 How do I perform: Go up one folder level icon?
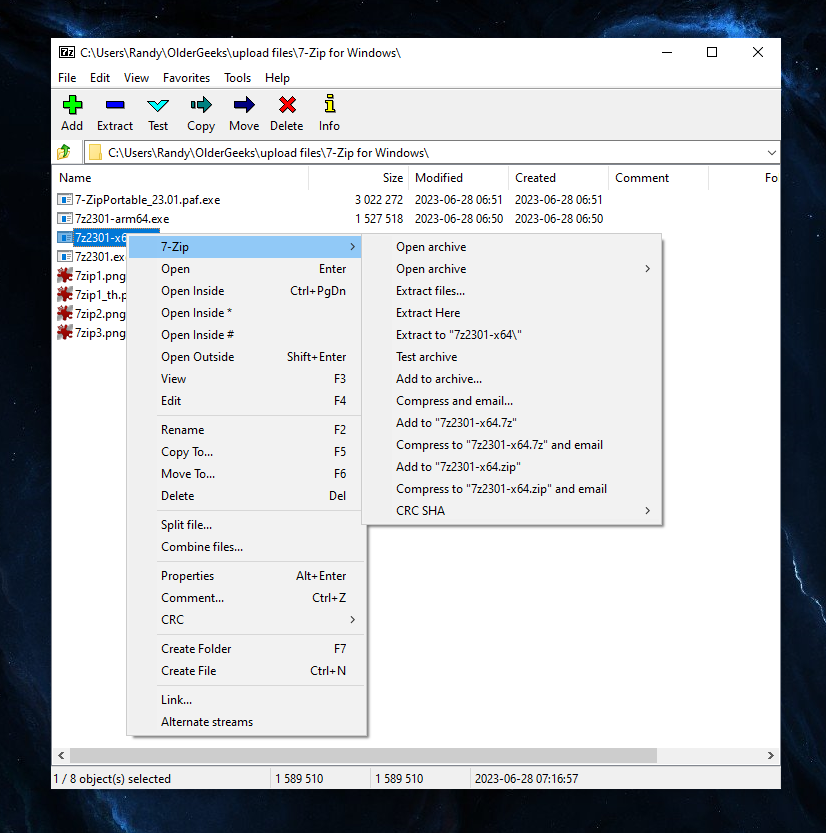[64, 152]
